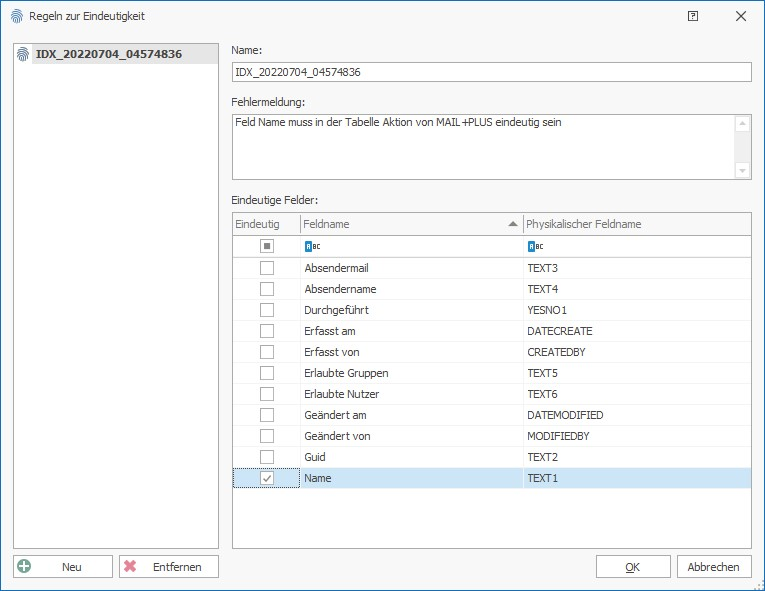Click the DATEMODIFIED physical field cell
The height and width of the screenshot is (591, 765).
(x=637, y=415)
